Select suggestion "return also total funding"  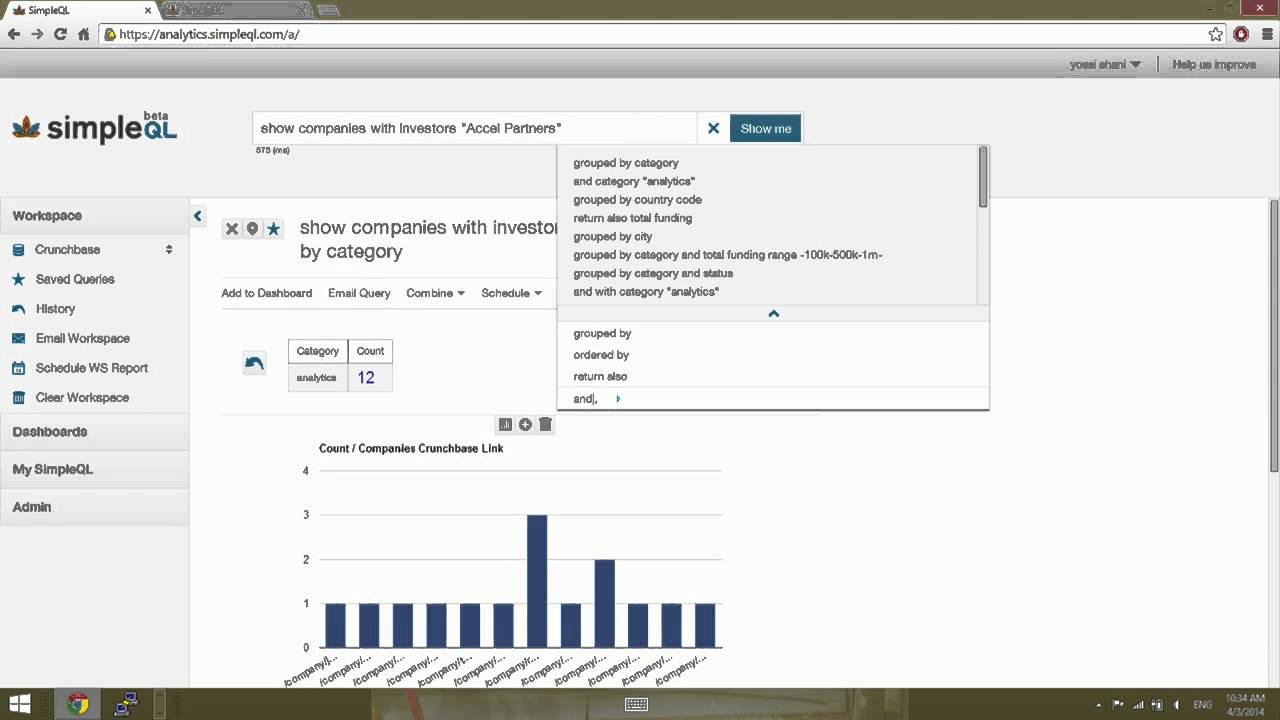[x=632, y=218]
